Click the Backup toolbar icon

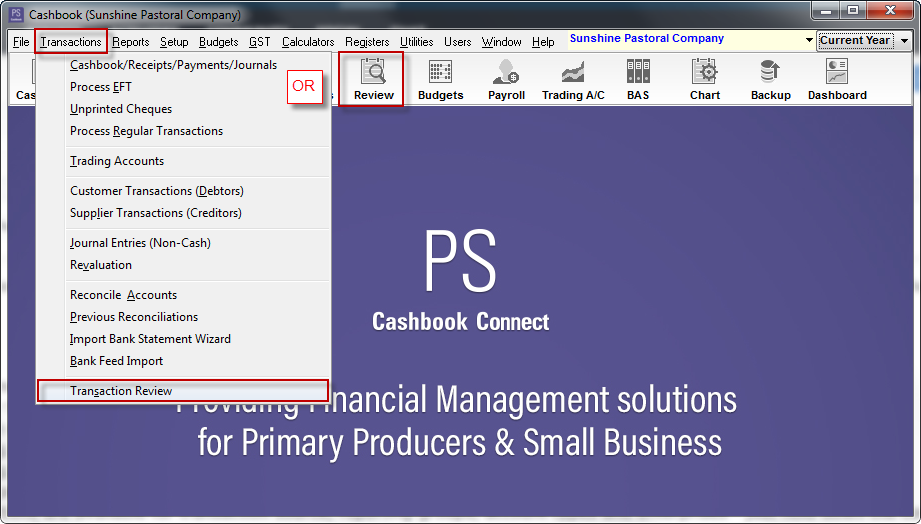pyautogui.click(x=771, y=79)
